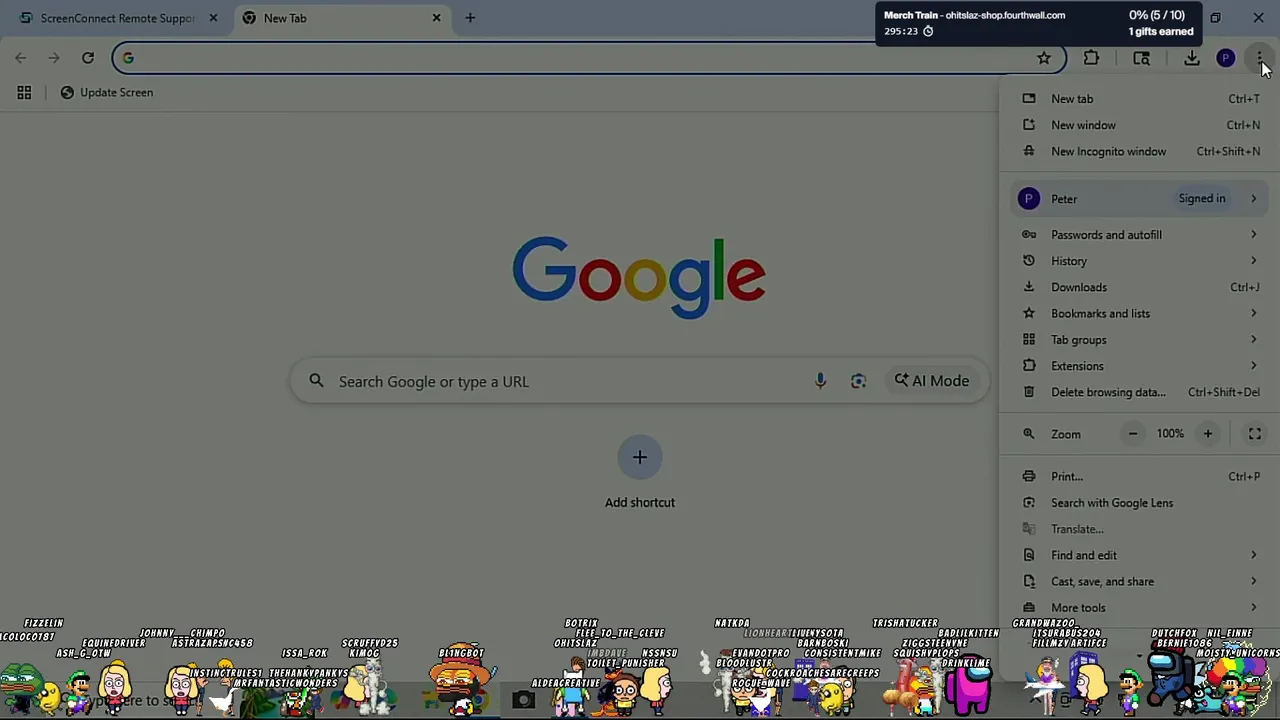Click the Peter profile avatar in toolbar
The height and width of the screenshot is (720, 1280).
pos(1225,58)
